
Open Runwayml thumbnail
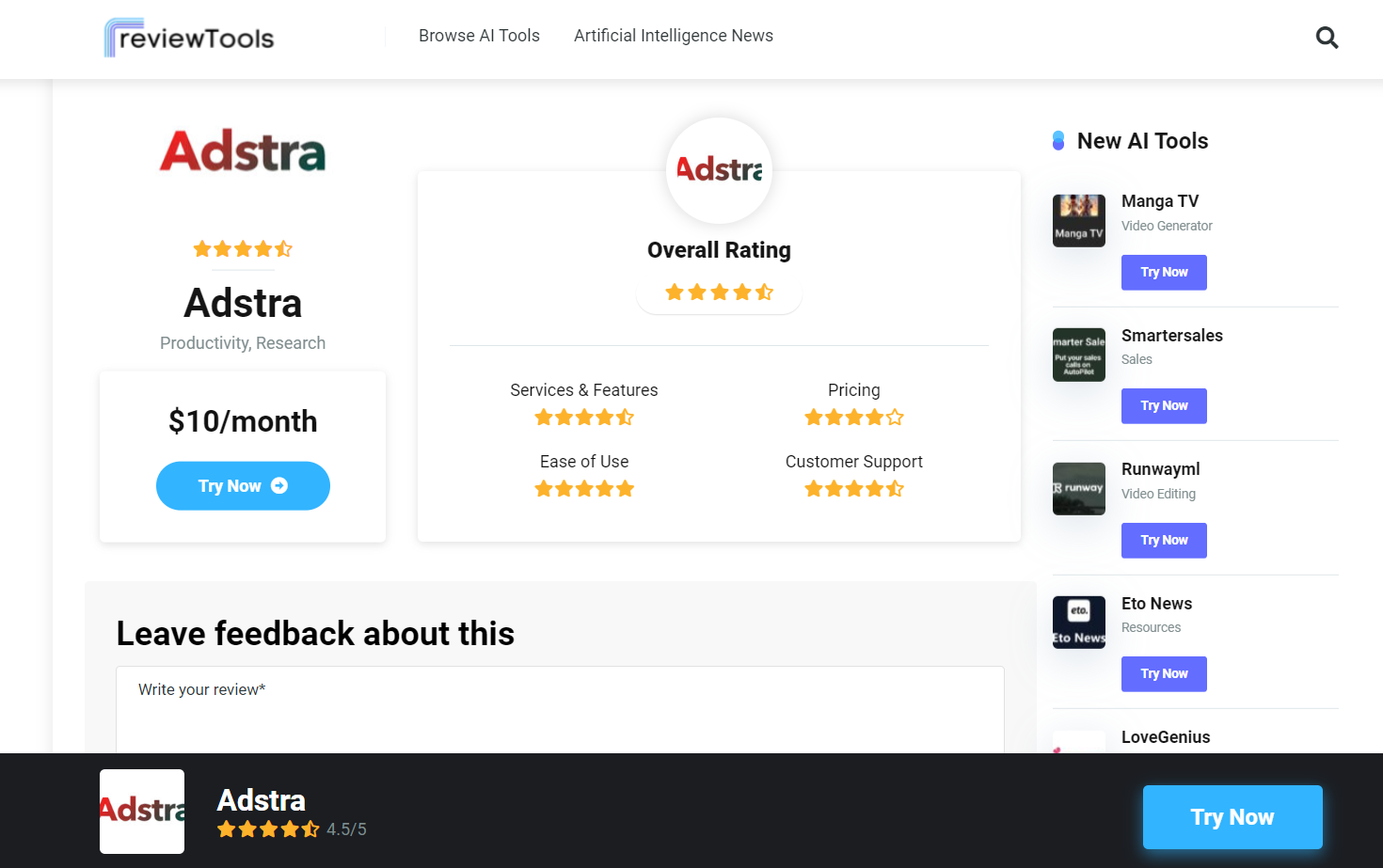[x=1079, y=489]
